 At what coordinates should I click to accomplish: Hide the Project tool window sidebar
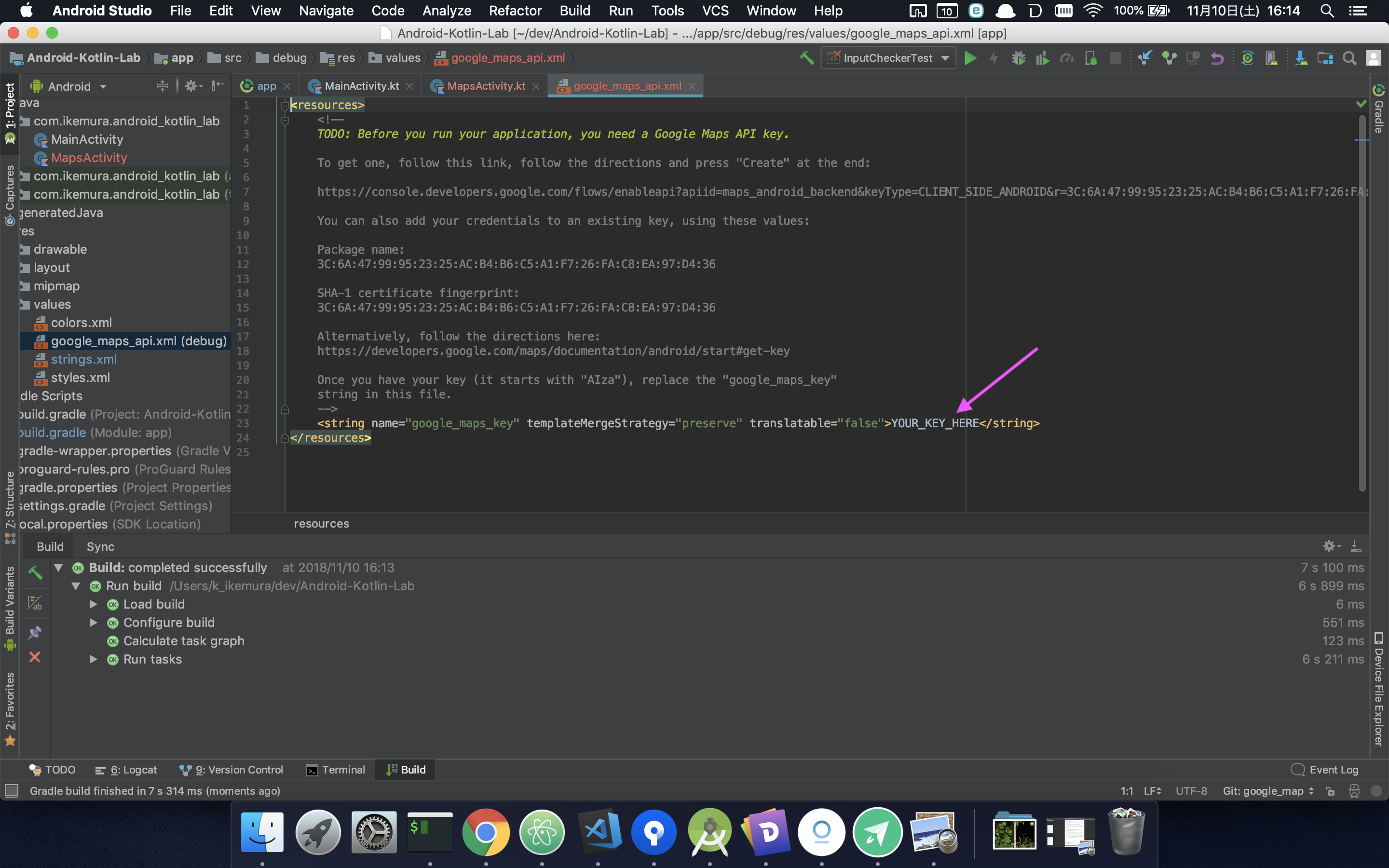(x=217, y=85)
